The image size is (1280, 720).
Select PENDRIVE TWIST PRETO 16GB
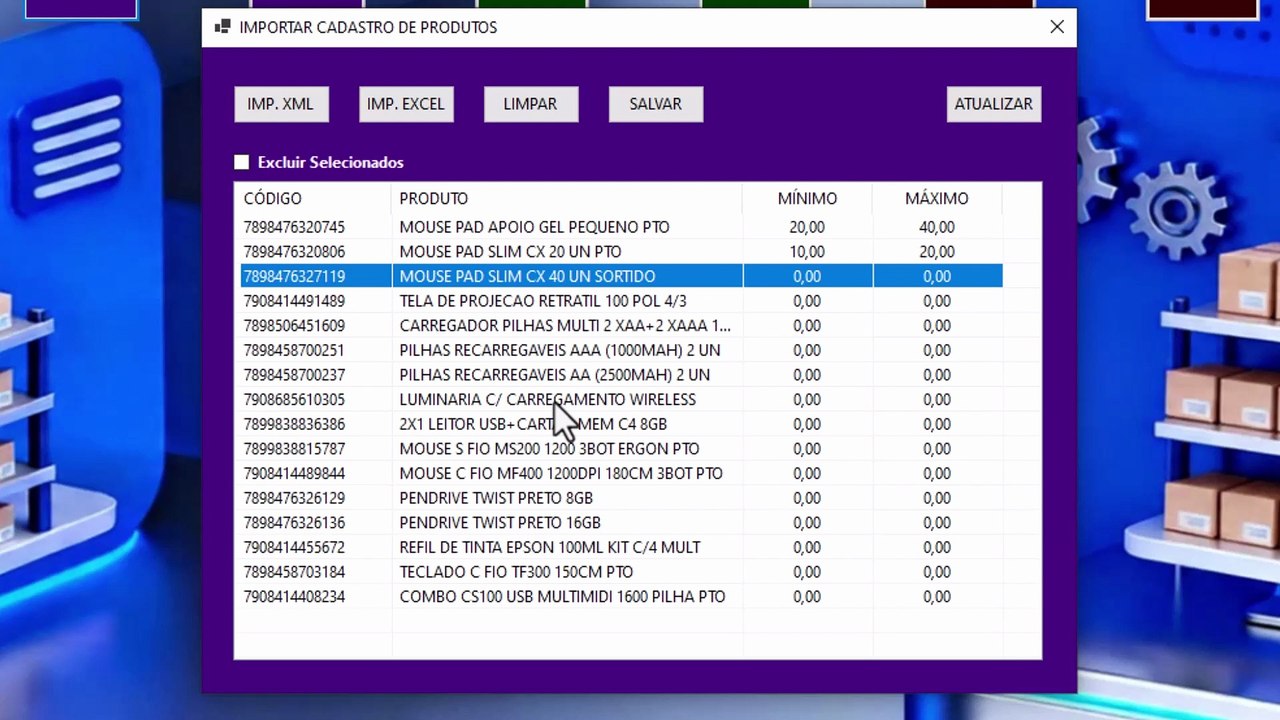(500, 523)
